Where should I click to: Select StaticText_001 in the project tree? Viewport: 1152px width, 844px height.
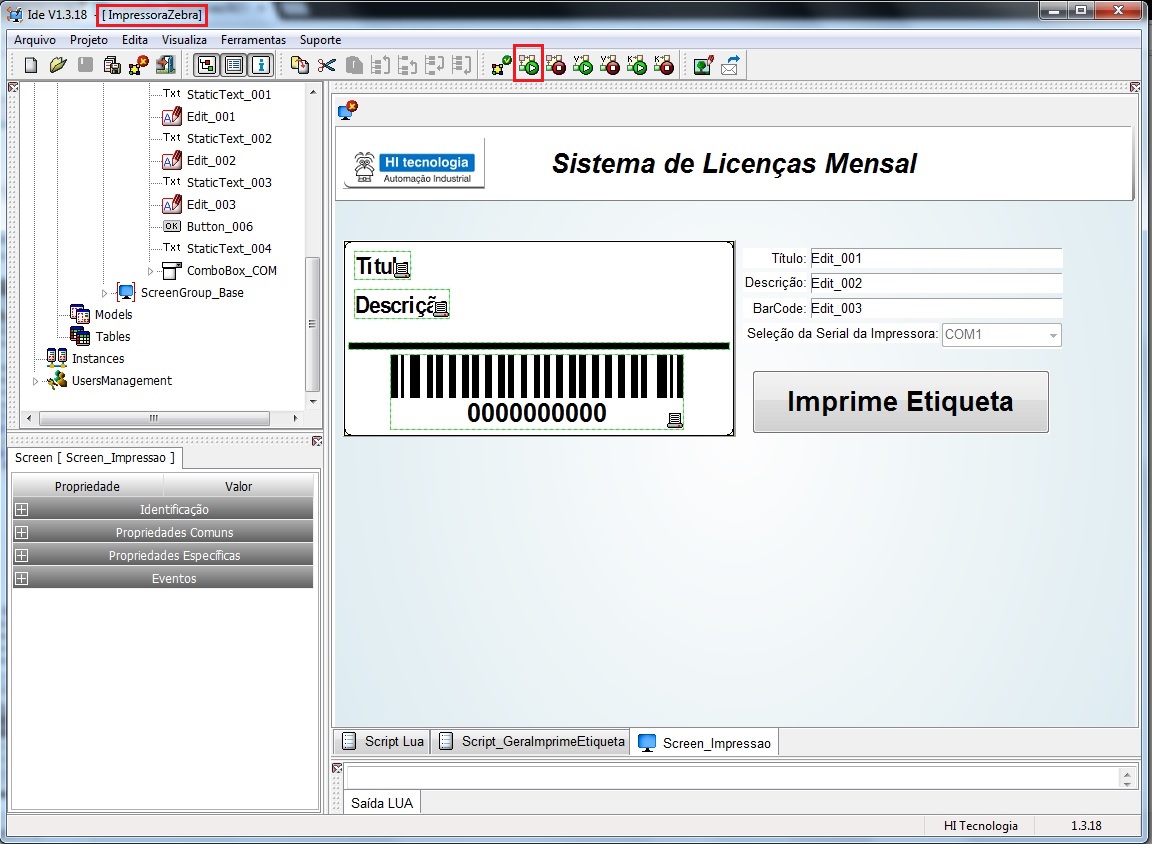(x=228, y=94)
